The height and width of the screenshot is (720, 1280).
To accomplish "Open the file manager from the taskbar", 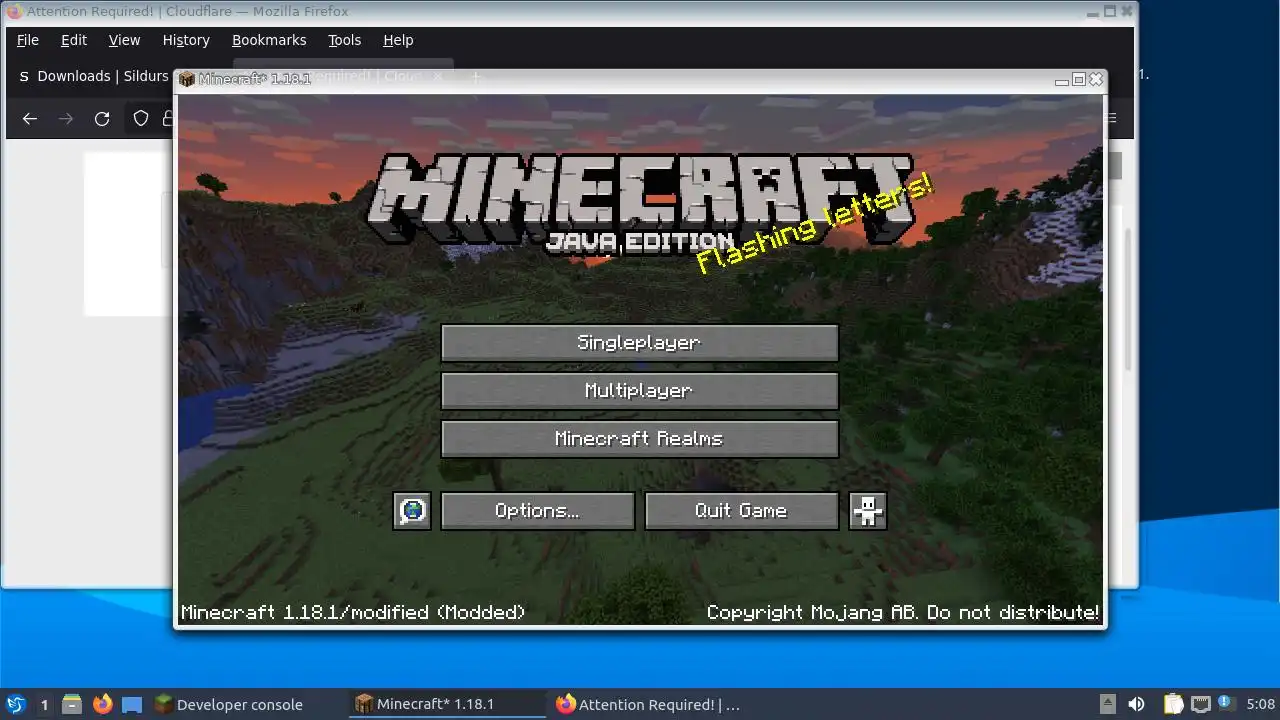I will click(x=72, y=704).
